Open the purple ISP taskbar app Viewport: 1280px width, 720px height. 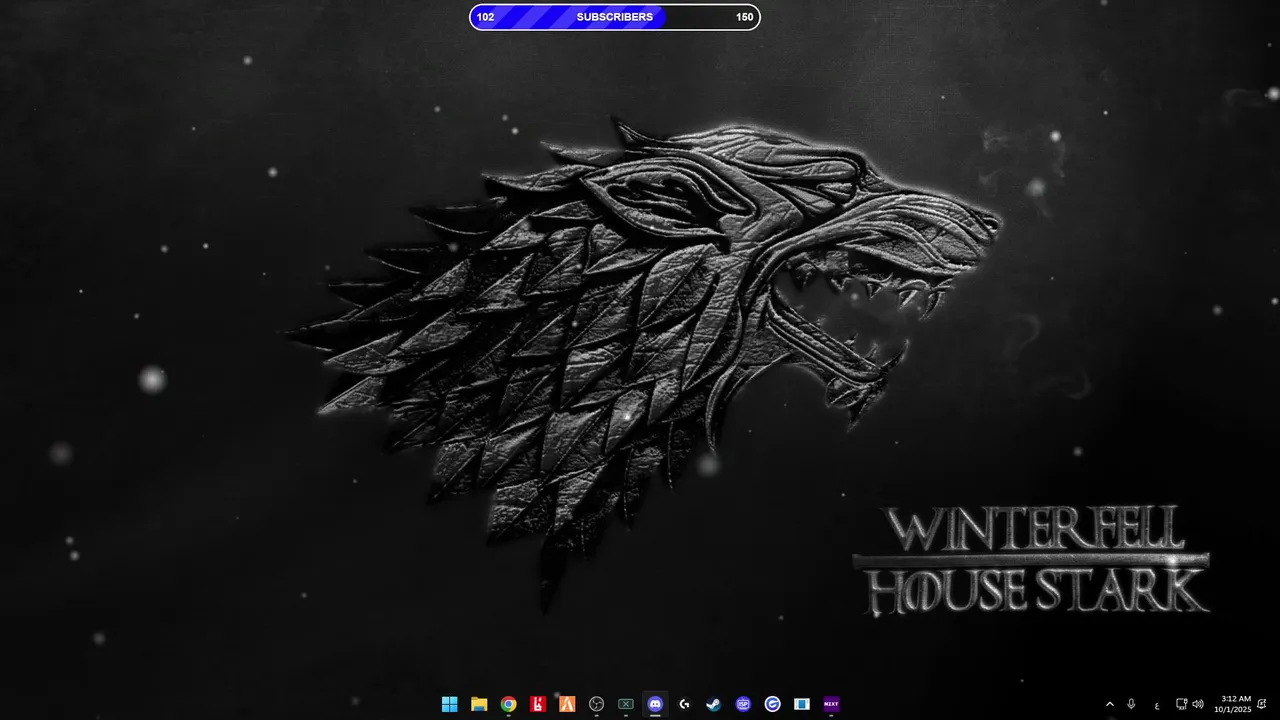(x=743, y=704)
